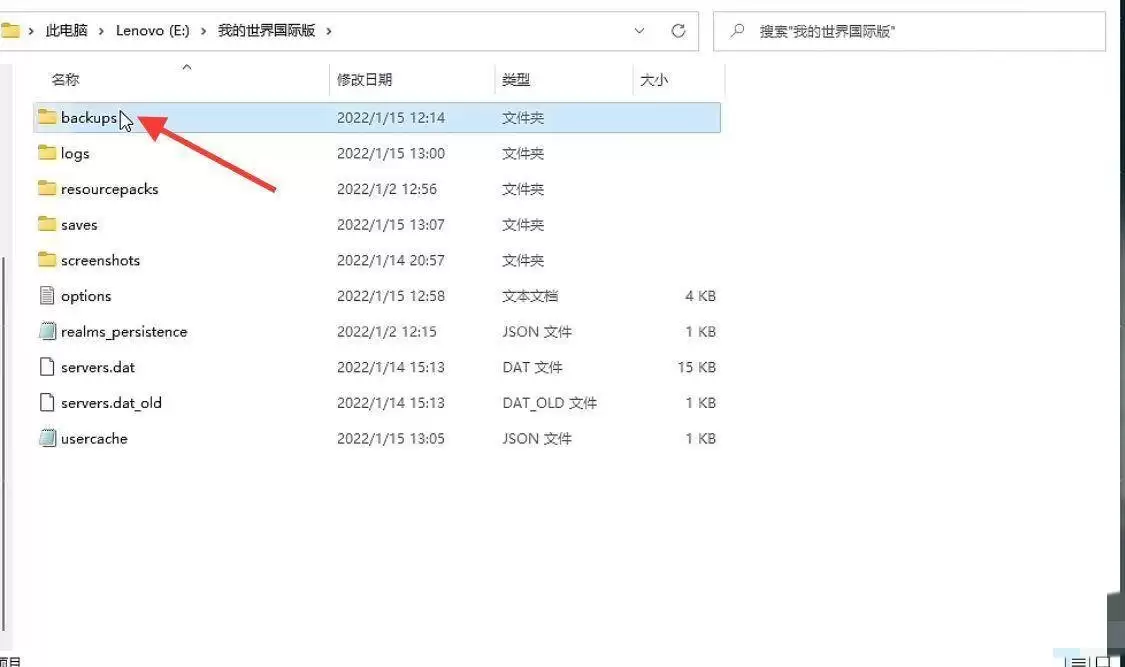Click the logs folder icon
The width and height of the screenshot is (1125, 667).
coord(47,153)
